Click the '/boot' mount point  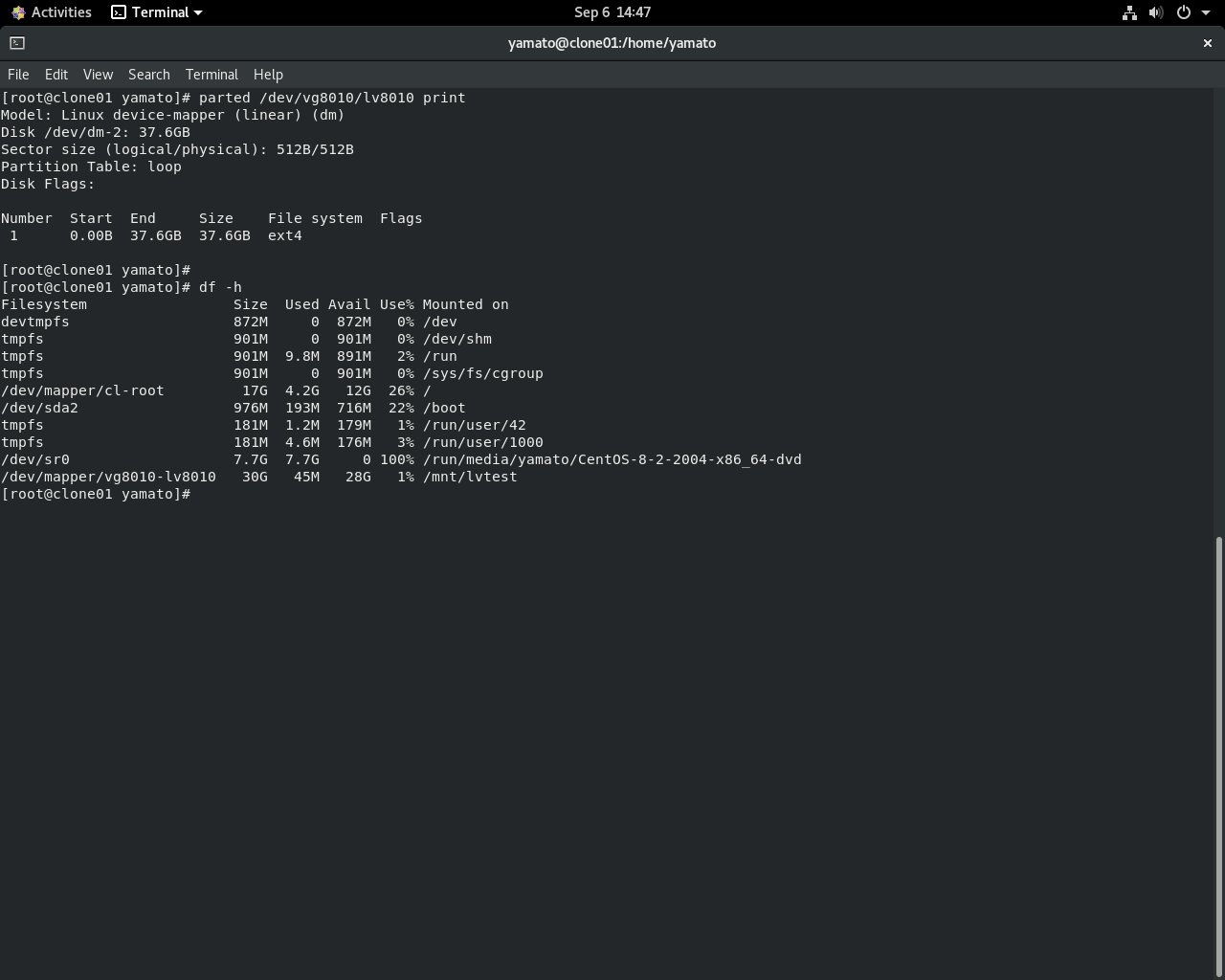[444, 408]
